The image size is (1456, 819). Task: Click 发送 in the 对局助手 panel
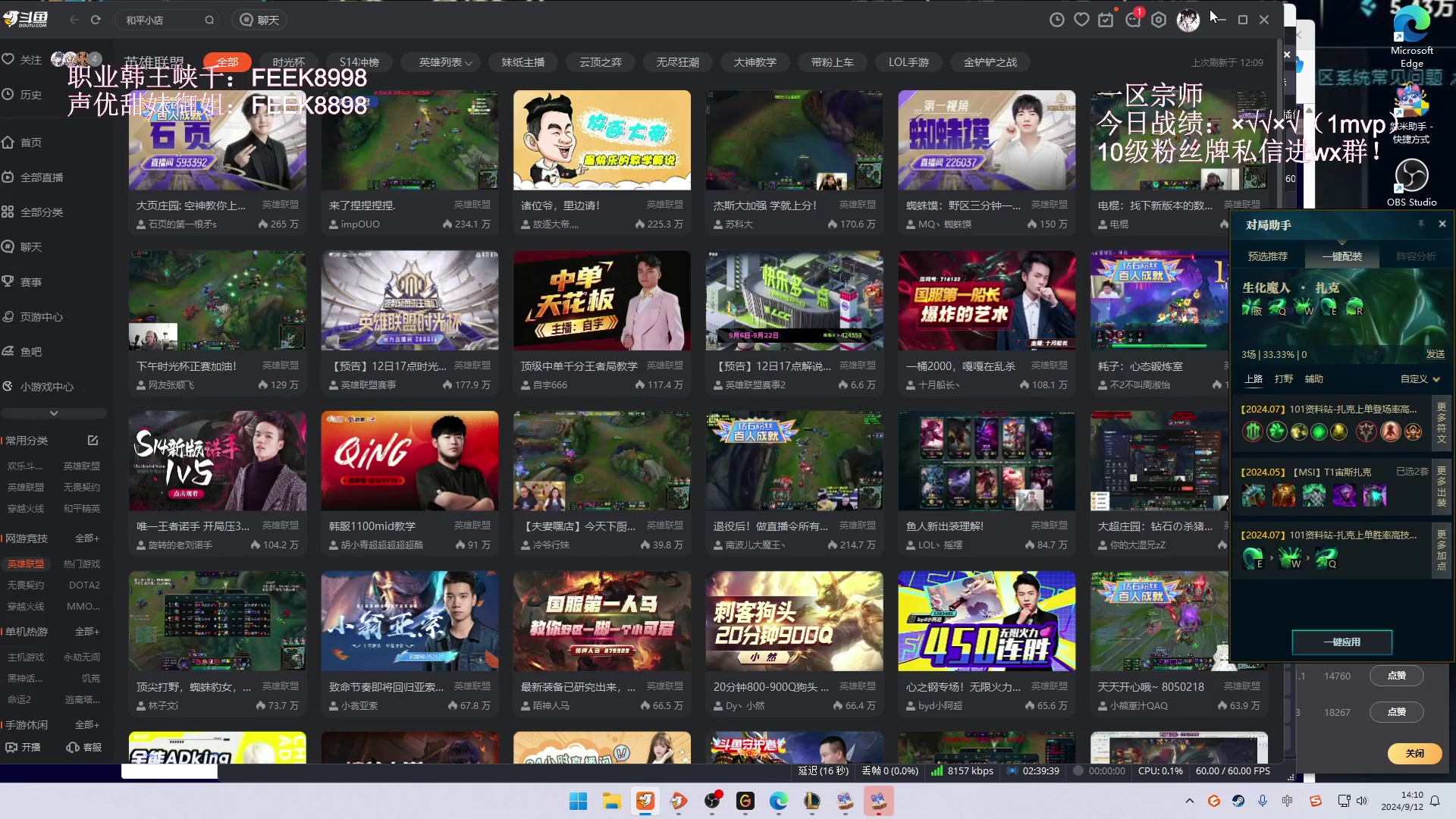tap(1436, 354)
